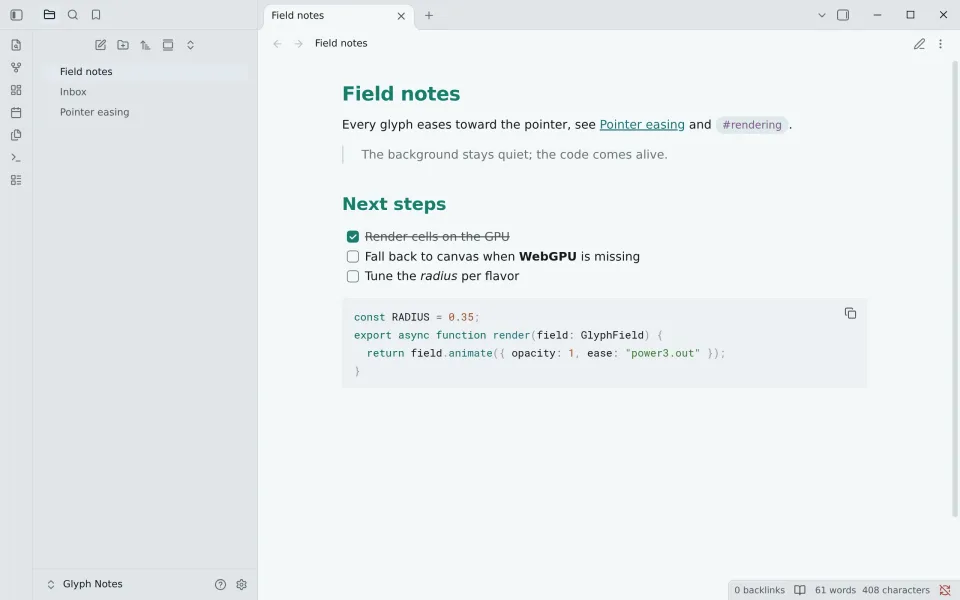Follow the Pointer easing link
The width and height of the screenshot is (960, 600).
pos(642,124)
